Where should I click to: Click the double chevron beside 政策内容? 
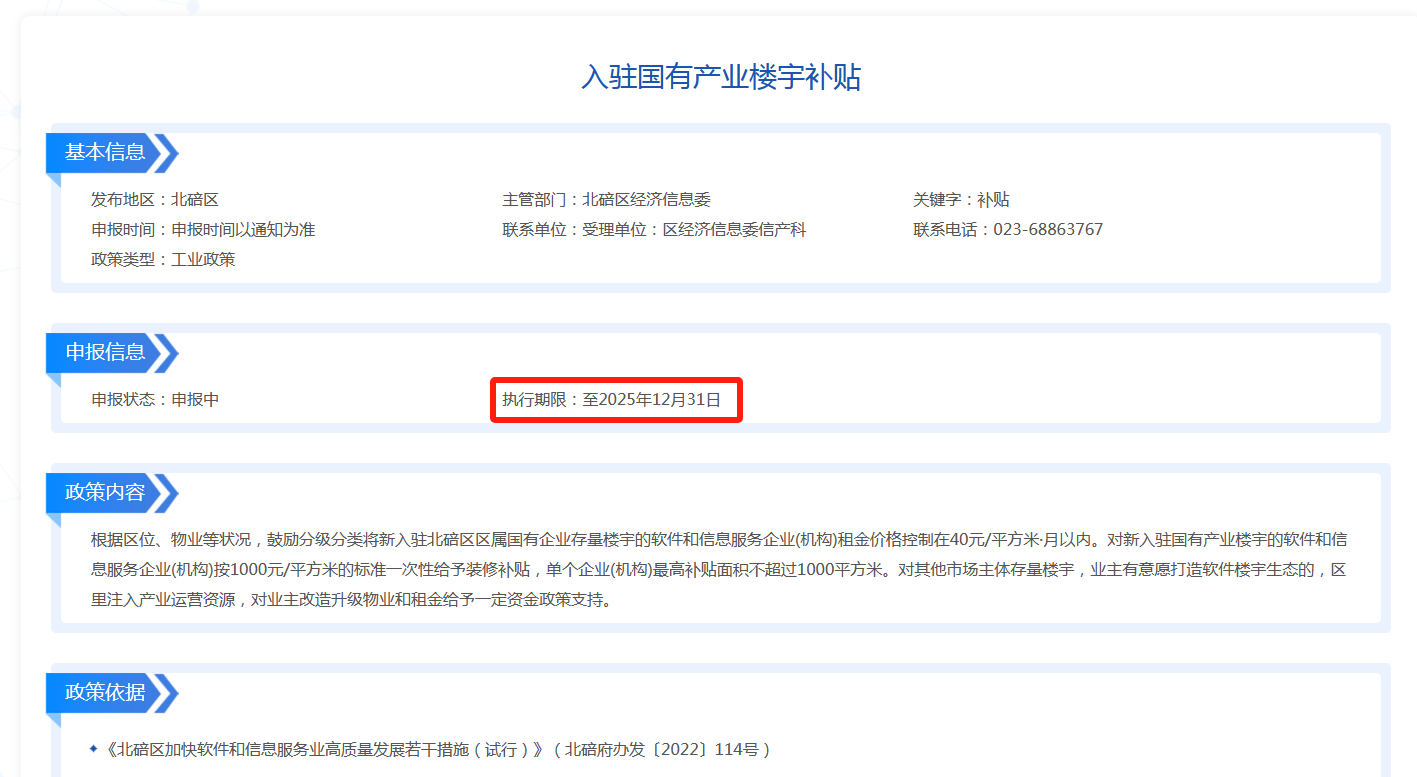(167, 493)
